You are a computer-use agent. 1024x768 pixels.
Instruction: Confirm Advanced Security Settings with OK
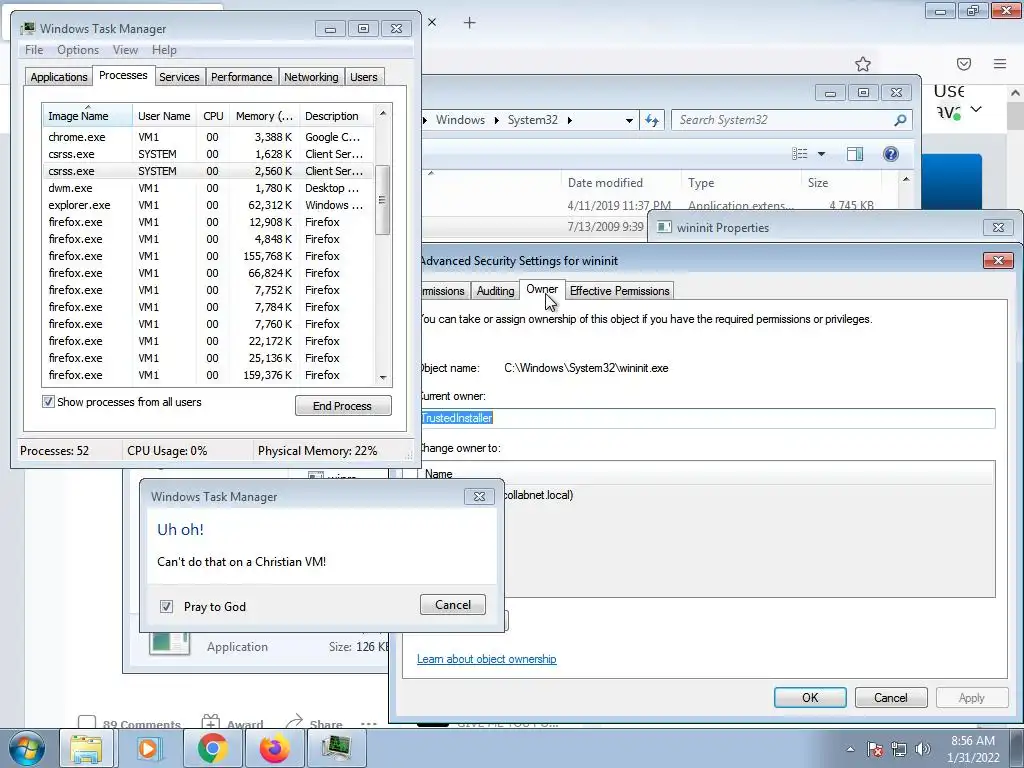tap(810, 697)
